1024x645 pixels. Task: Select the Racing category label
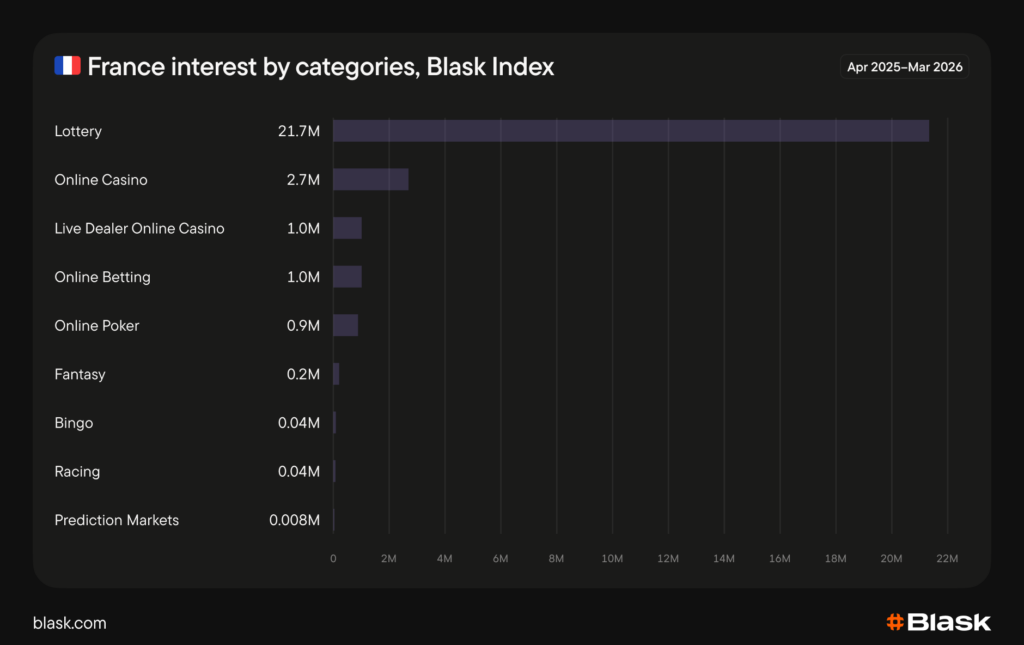(77, 471)
